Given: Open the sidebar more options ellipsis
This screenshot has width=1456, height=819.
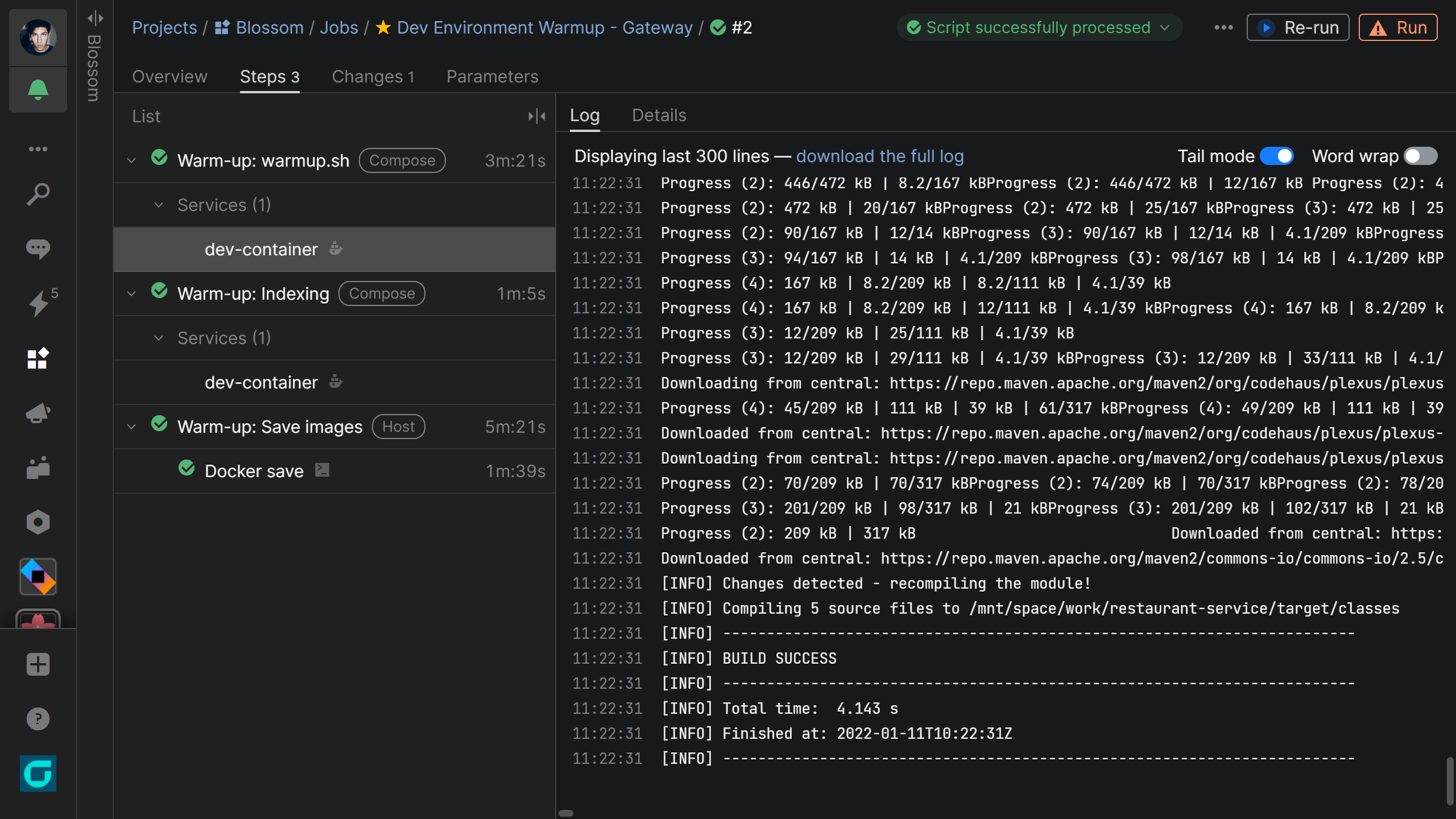Looking at the screenshot, I should [38, 149].
